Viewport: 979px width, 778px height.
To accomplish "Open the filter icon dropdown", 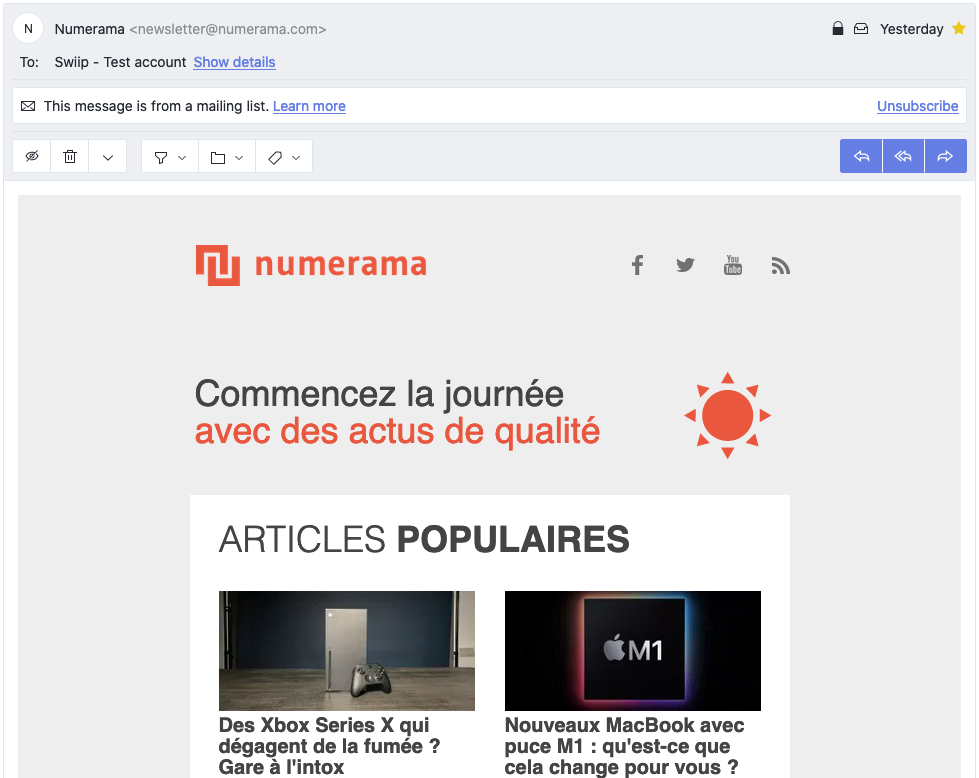I will pyautogui.click(x=170, y=157).
